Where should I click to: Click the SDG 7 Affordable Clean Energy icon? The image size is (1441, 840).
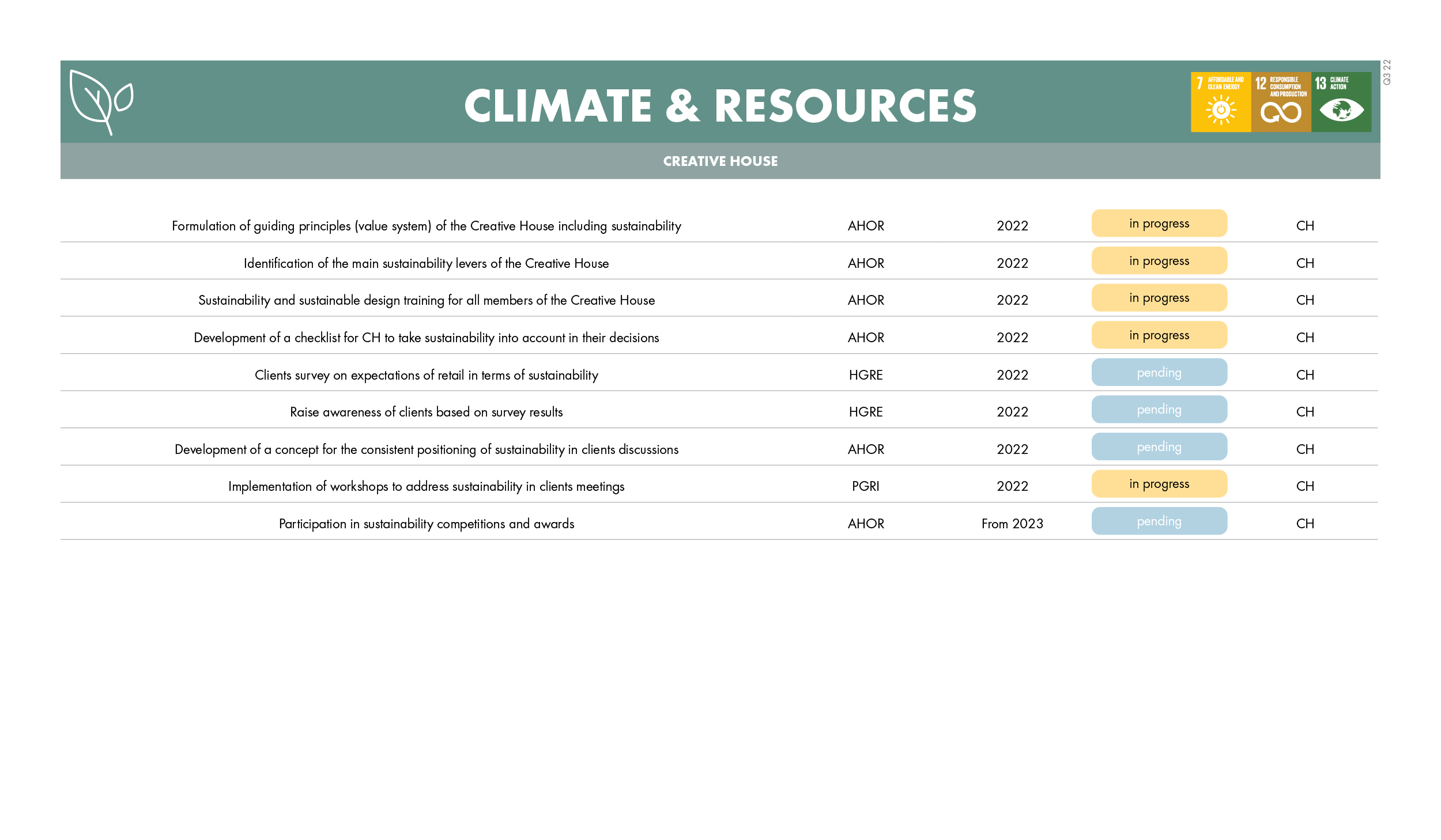[1220, 102]
